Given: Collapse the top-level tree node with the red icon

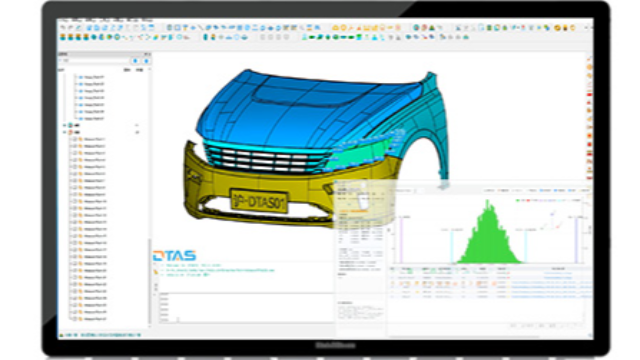Looking at the screenshot, I should (64, 132).
